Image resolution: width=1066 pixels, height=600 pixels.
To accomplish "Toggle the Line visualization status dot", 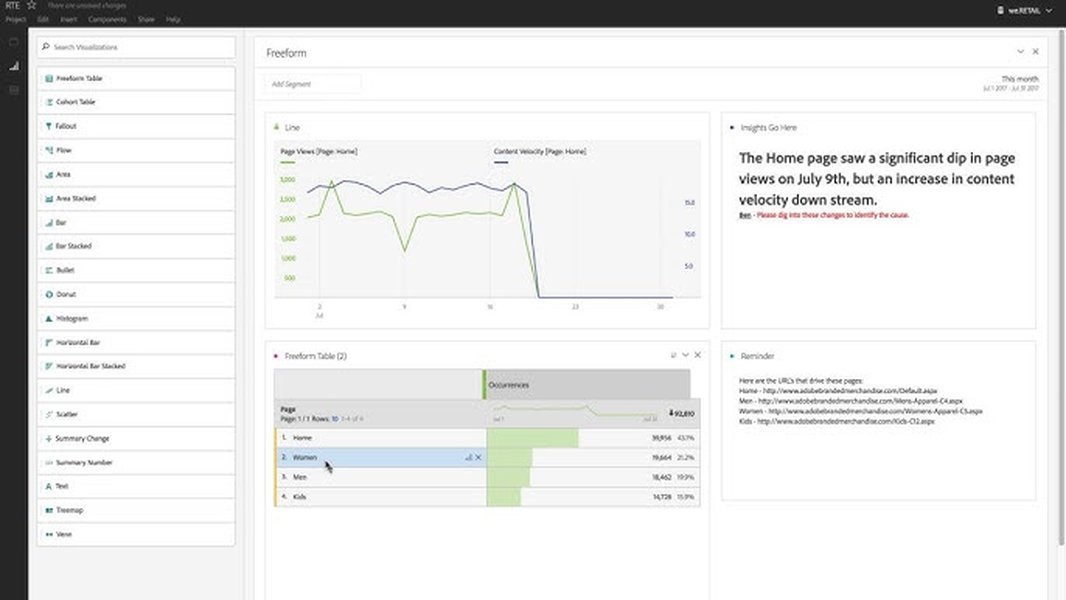I will point(276,127).
